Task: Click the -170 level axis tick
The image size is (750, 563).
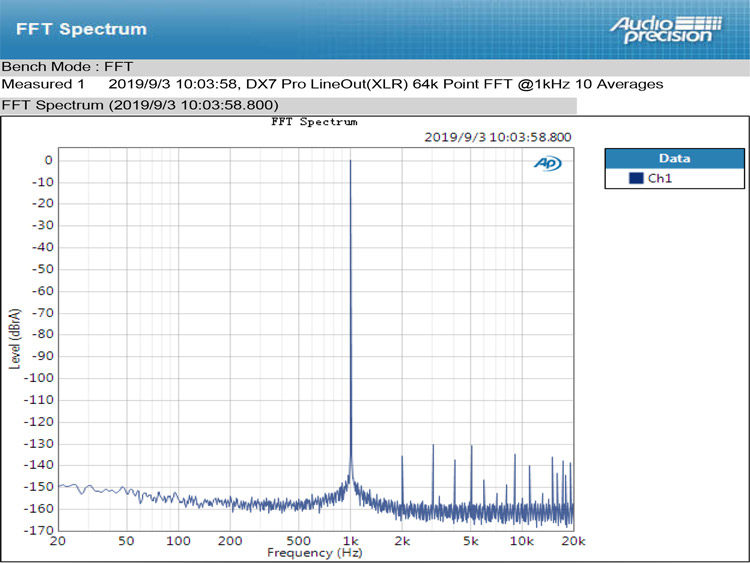Action: 39,530
